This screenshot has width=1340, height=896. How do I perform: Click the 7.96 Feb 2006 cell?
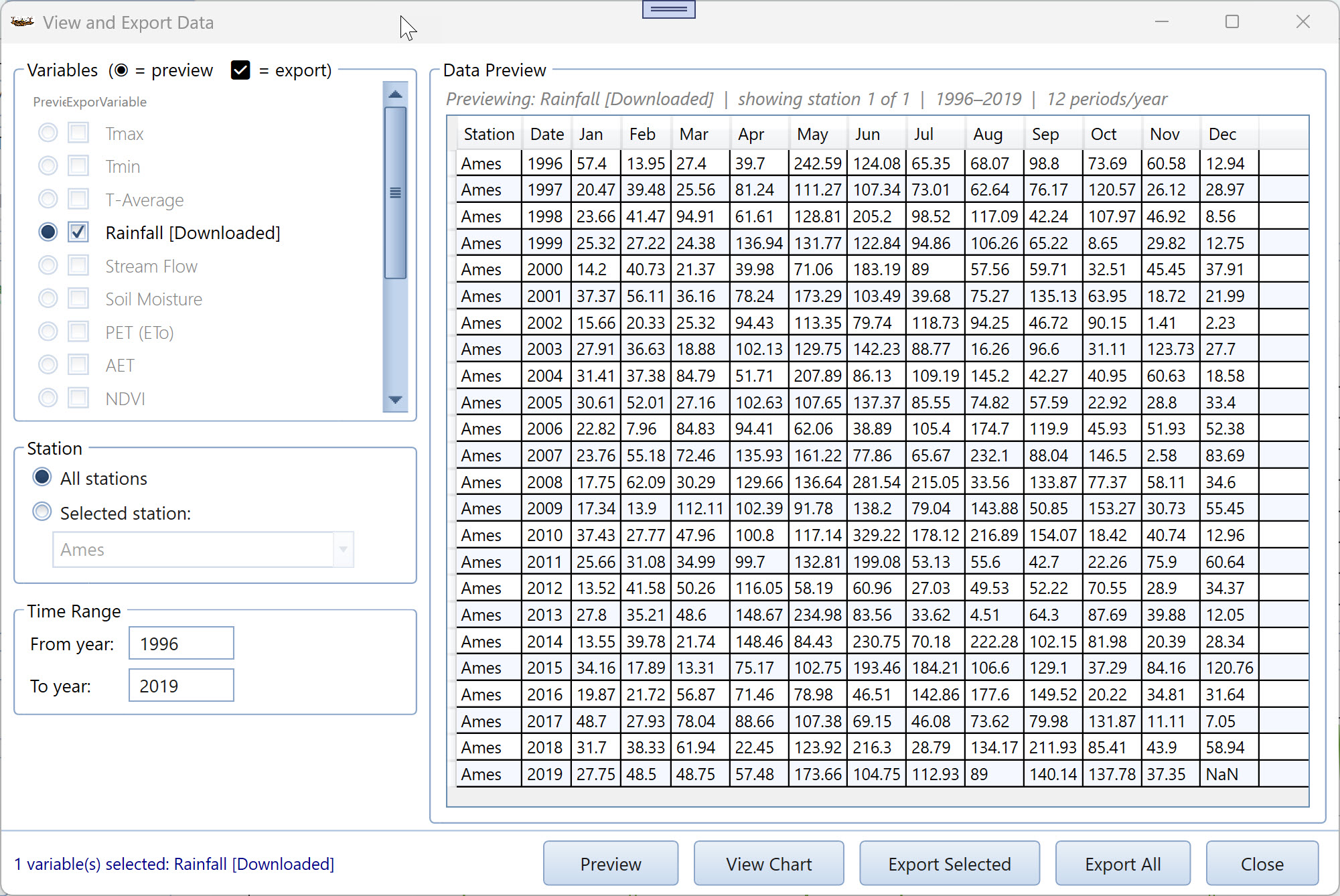click(647, 429)
